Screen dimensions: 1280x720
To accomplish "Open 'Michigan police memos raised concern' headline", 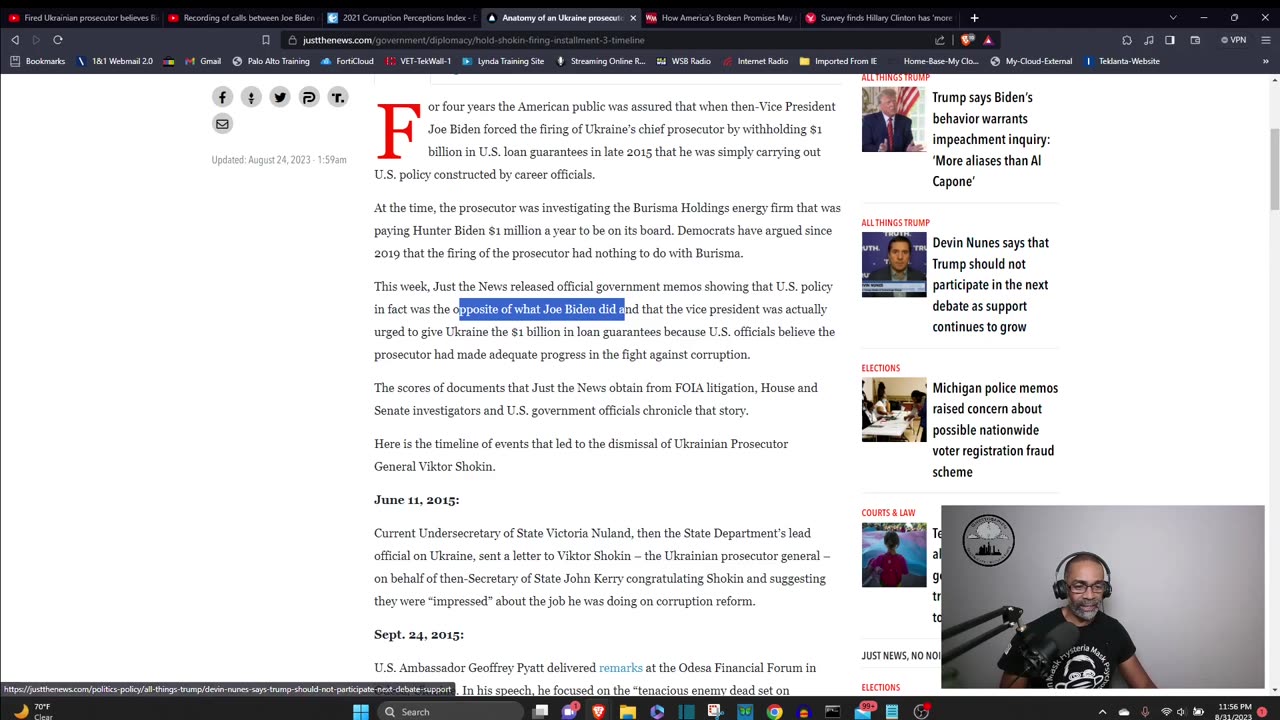I will [995, 430].
